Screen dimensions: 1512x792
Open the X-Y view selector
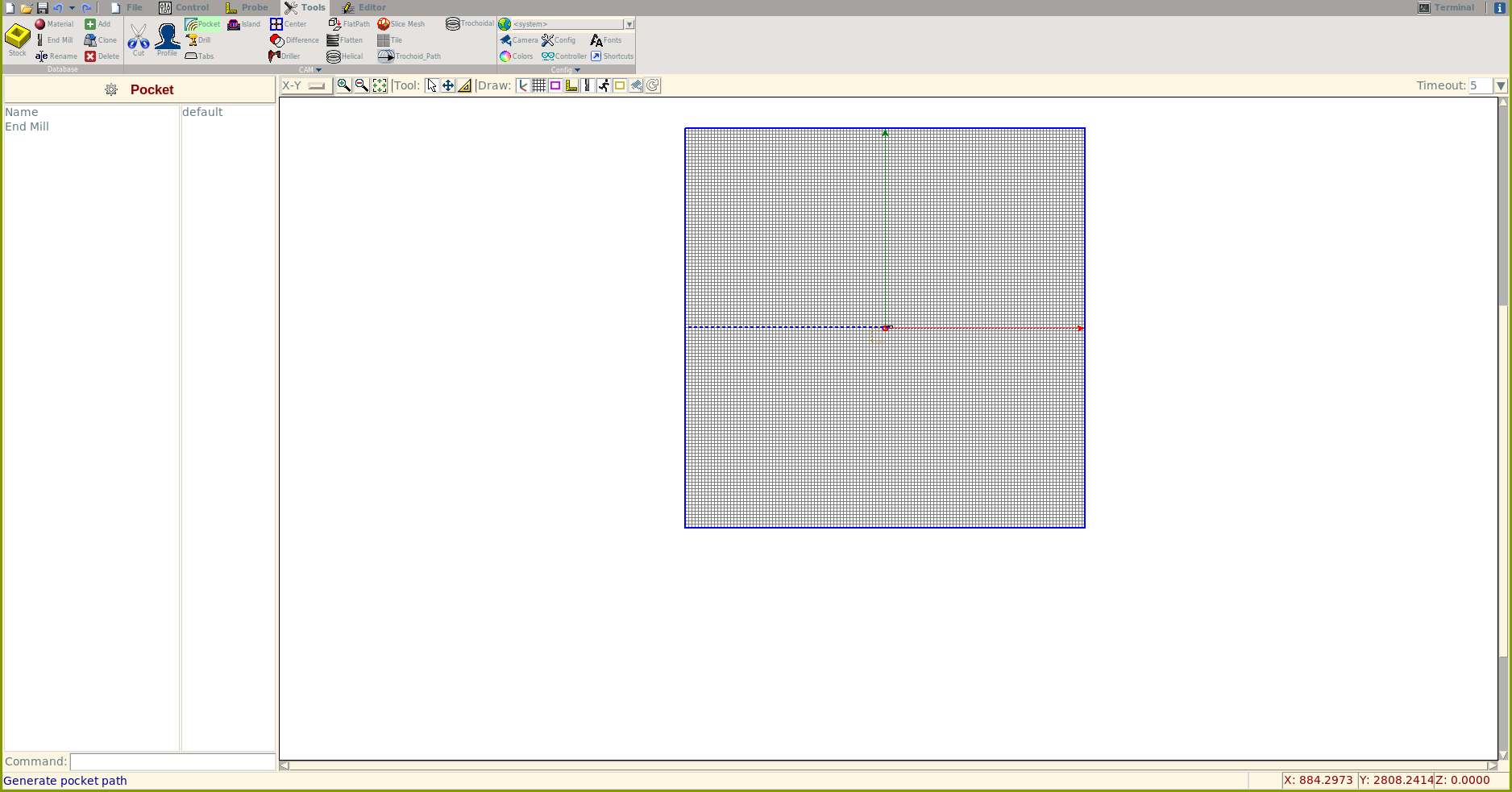pyautogui.click(x=305, y=85)
